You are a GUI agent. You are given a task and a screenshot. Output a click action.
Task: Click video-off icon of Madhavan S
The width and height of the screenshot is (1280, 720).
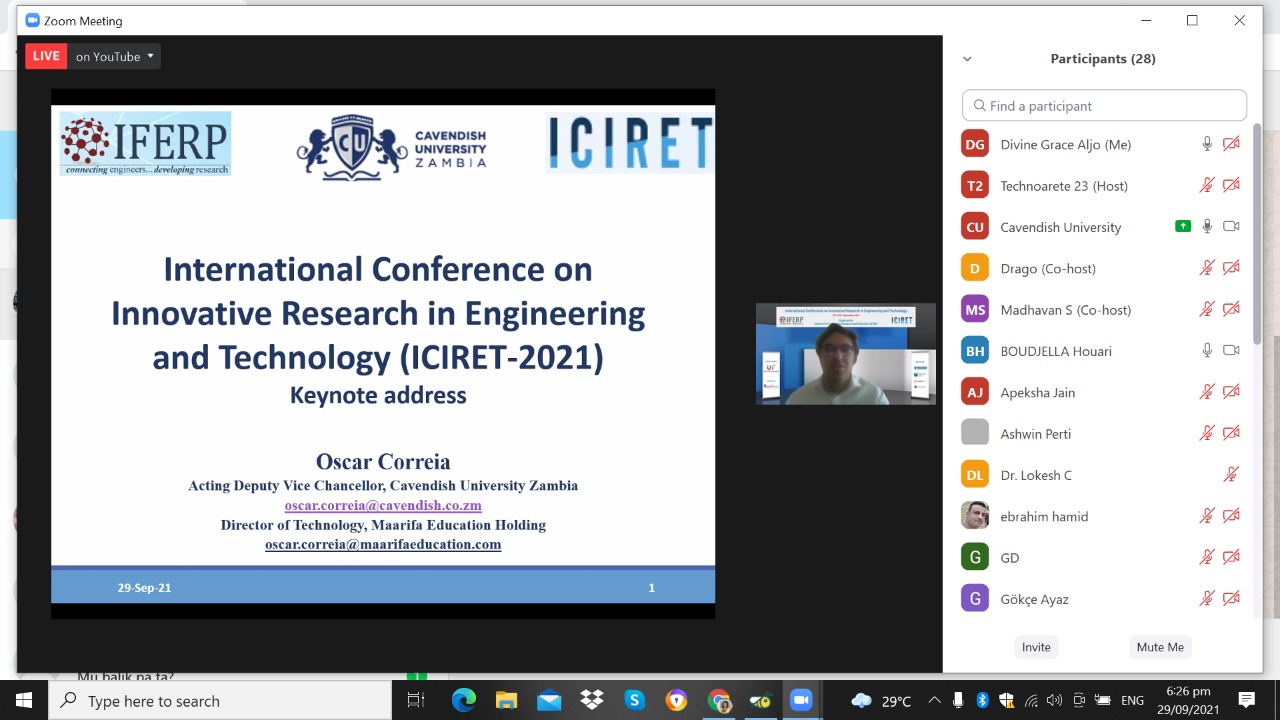click(1231, 309)
